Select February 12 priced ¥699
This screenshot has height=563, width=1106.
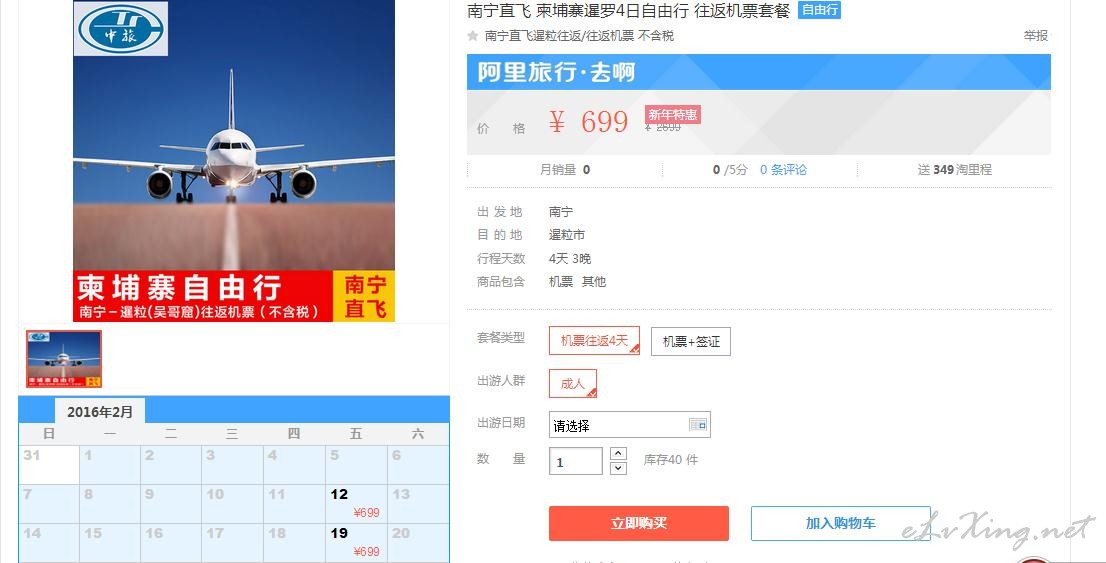point(356,503)
